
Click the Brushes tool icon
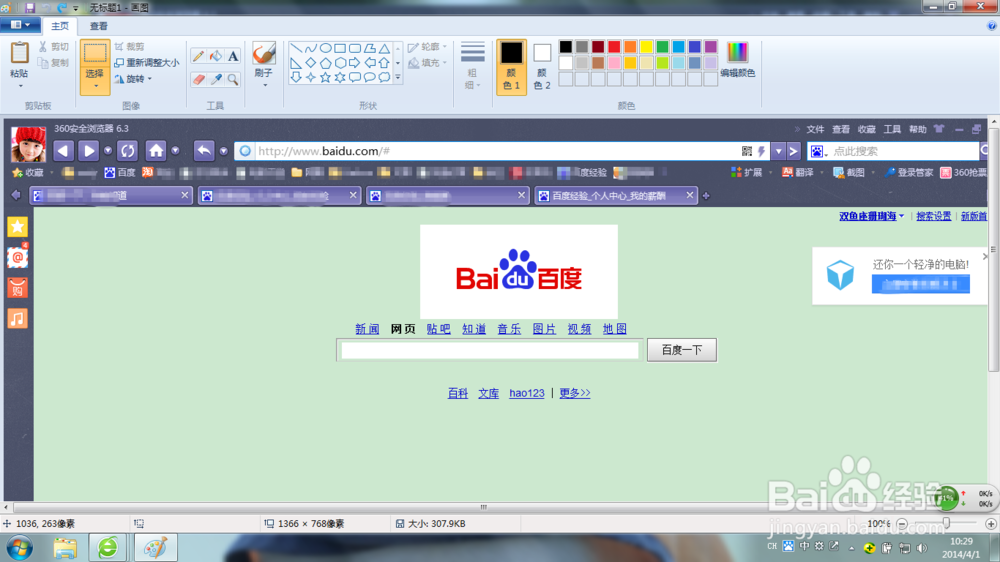click(x=263, y=54)
